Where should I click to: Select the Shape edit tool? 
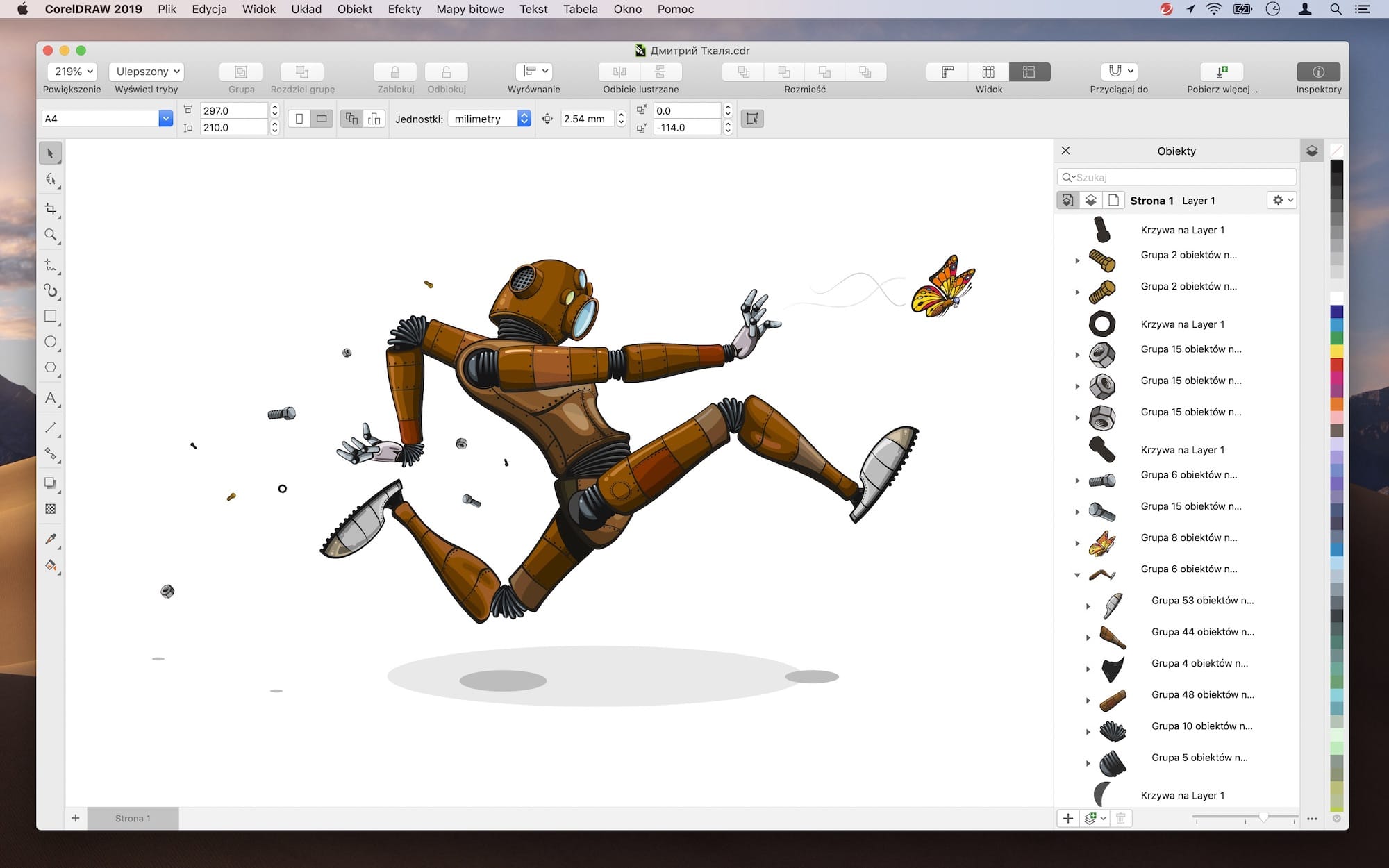pyautogui.click(x=50, y=179)
